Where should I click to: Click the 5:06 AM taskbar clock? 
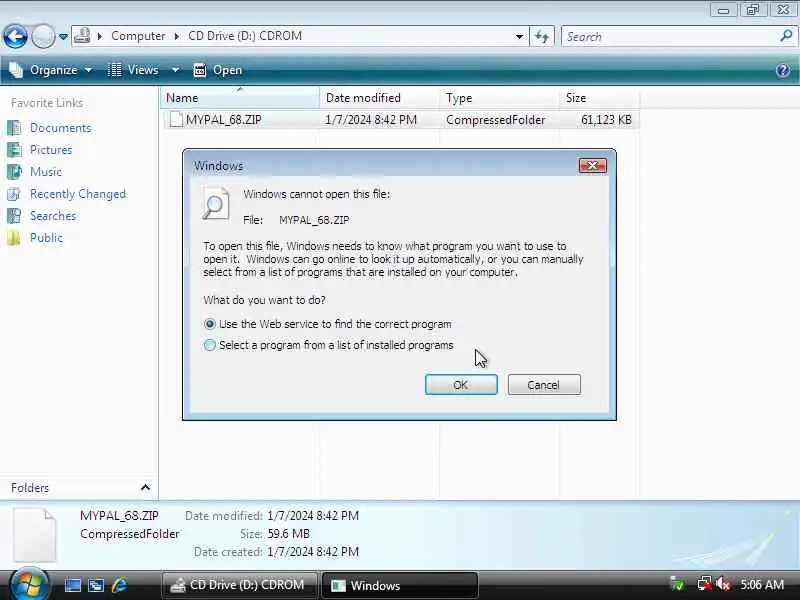[762, 585]
